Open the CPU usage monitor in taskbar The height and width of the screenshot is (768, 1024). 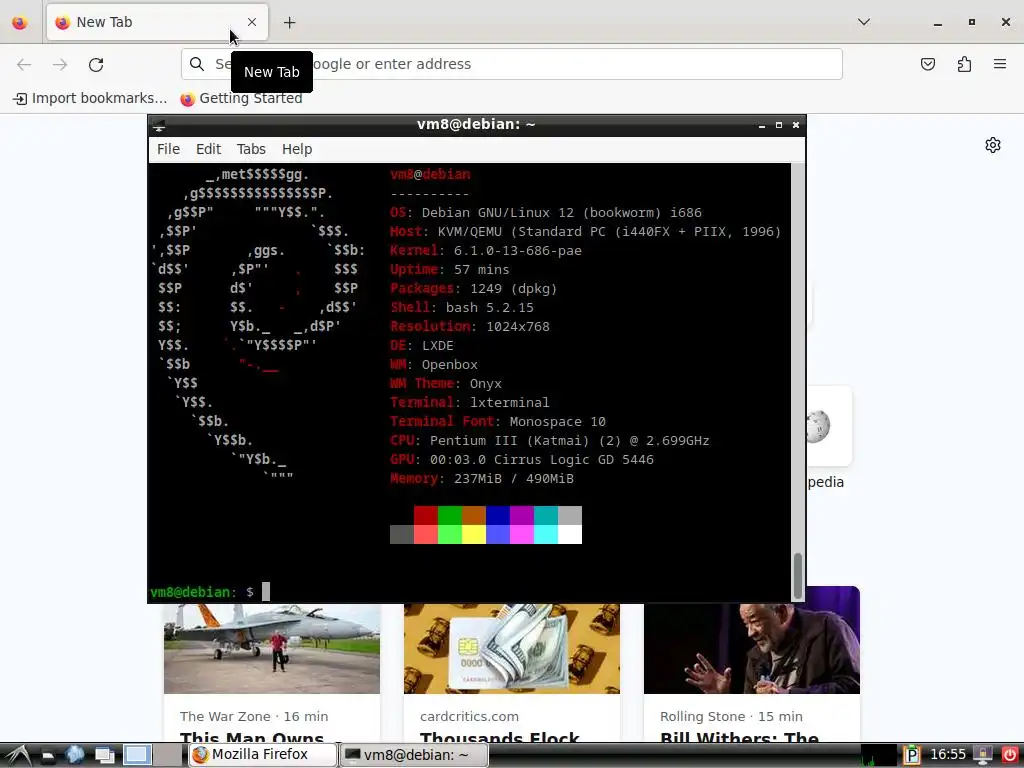pos(878,755)
